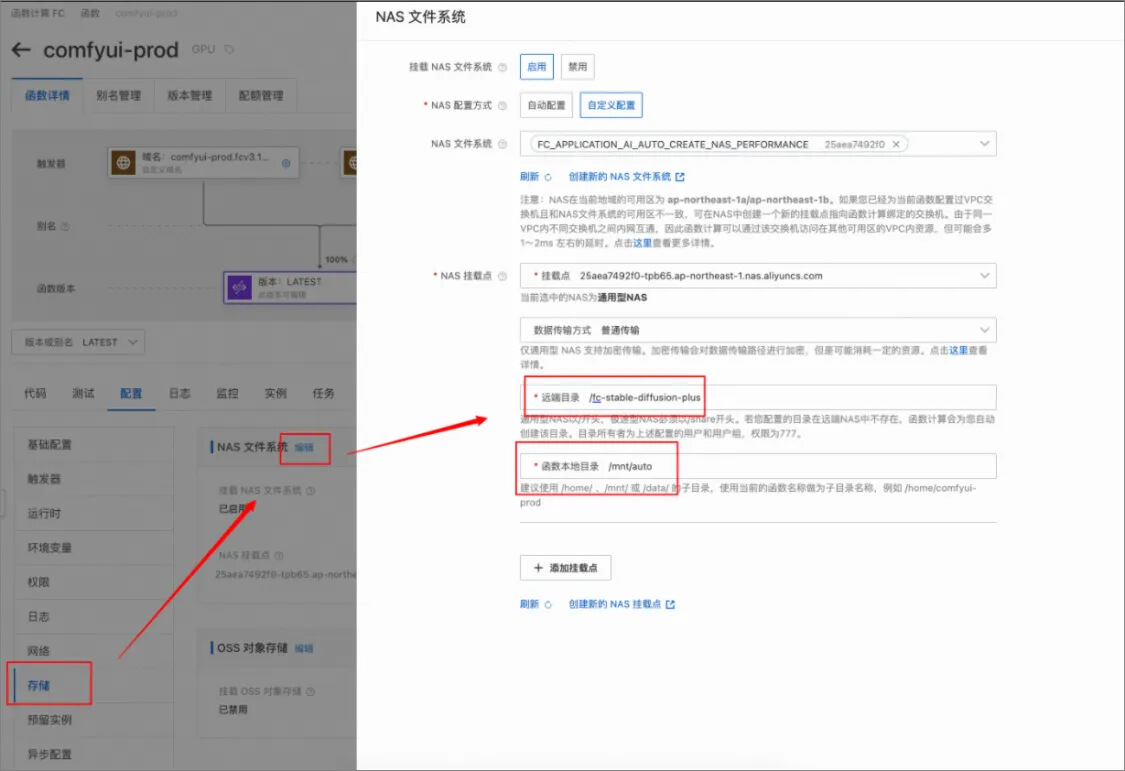Choose 自定义配置 NAS configuration mode

[610, 105]
